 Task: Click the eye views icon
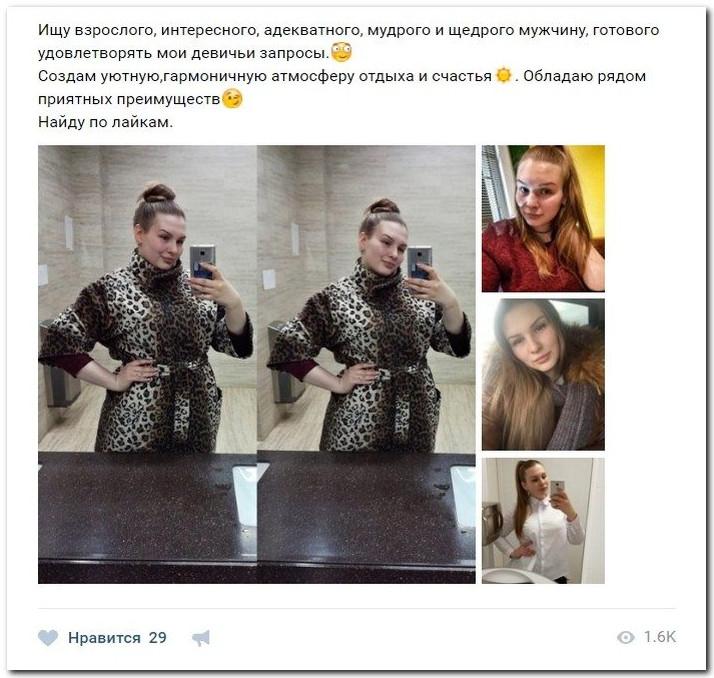tap(626, 637)
